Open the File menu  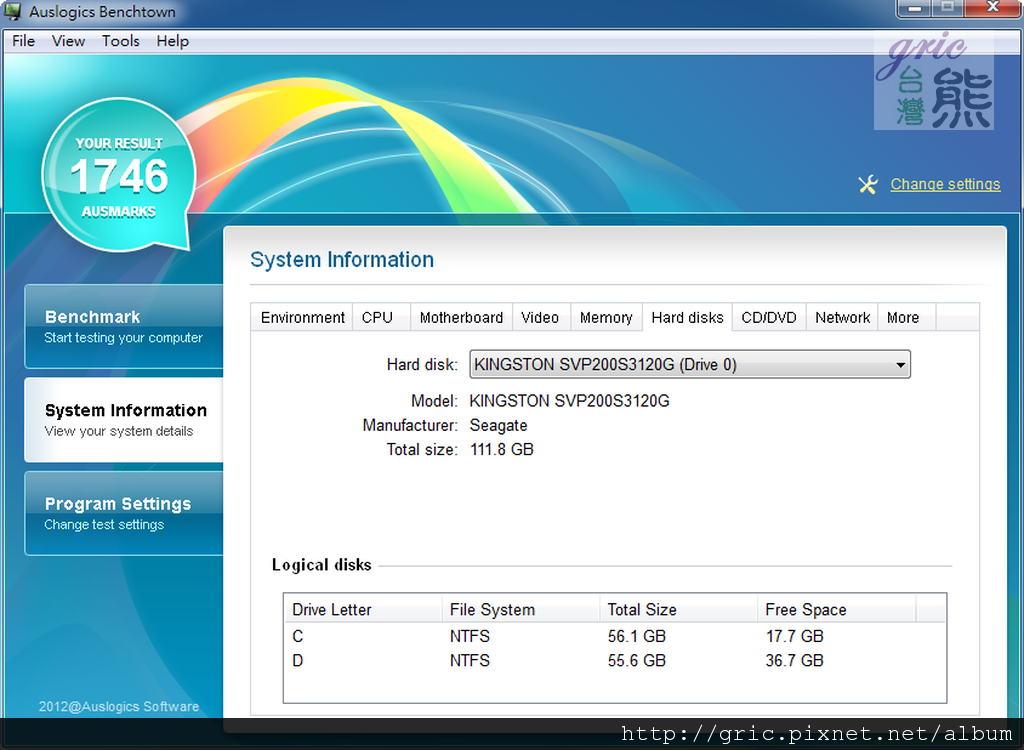(x=24, y=41)
